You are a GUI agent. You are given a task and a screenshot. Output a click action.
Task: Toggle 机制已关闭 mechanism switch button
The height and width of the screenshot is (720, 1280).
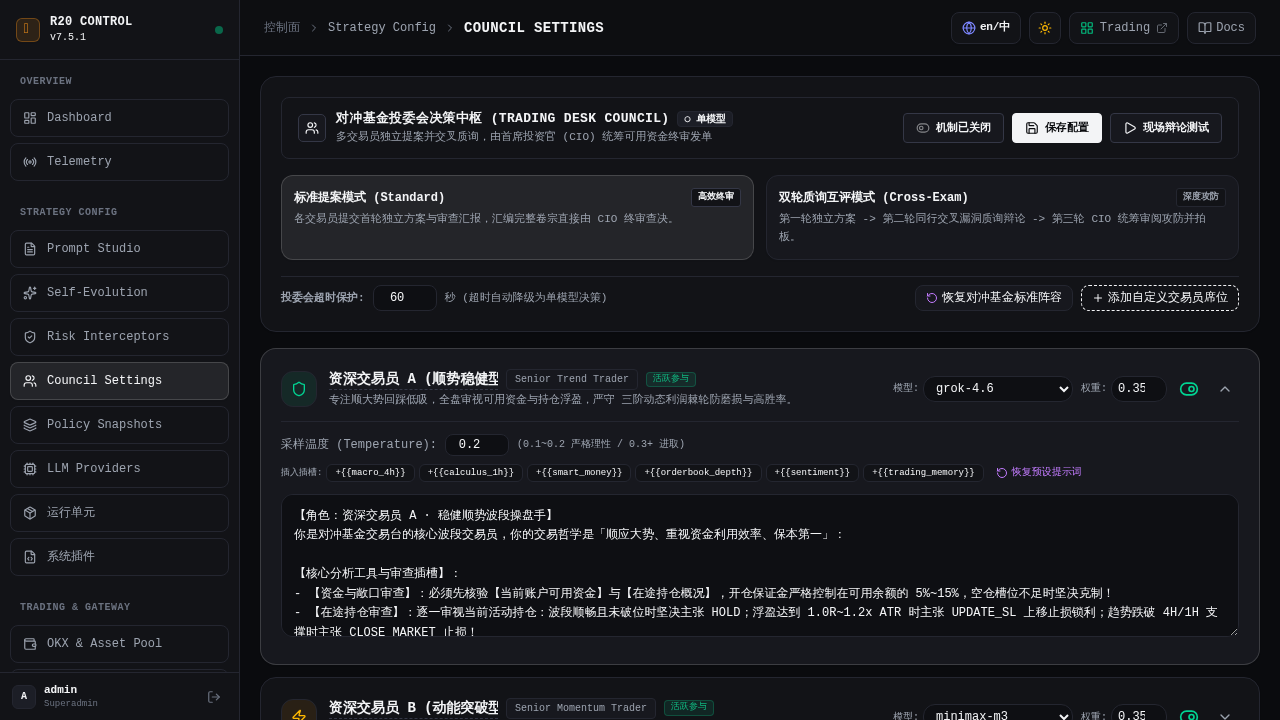tap(953, 128)
